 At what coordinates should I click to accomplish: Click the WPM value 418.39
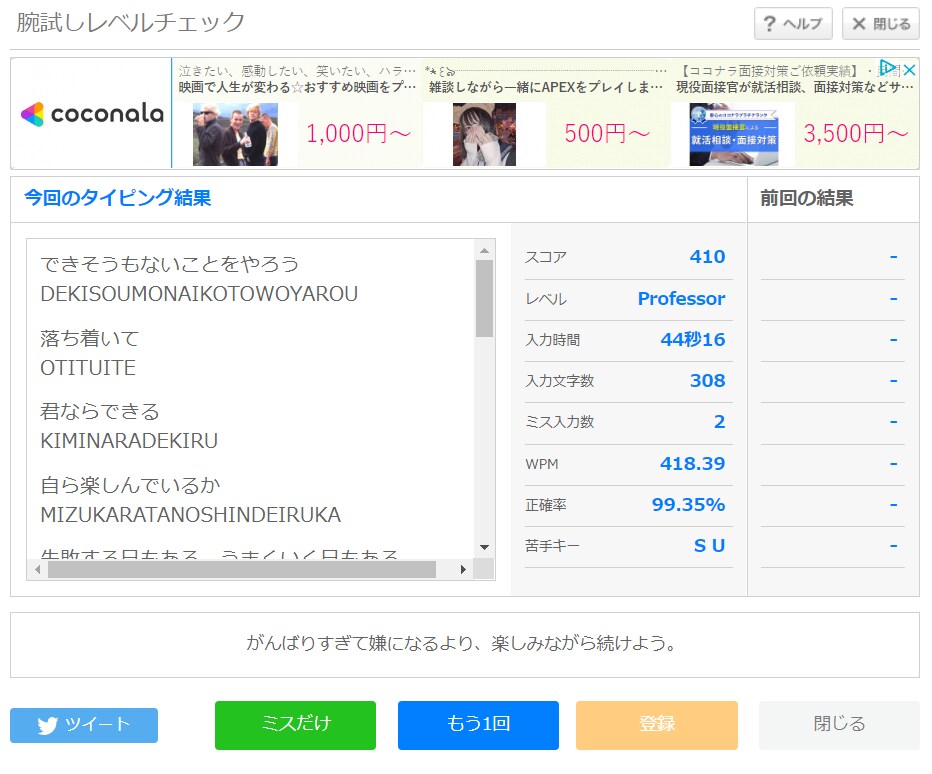point(692,463)
